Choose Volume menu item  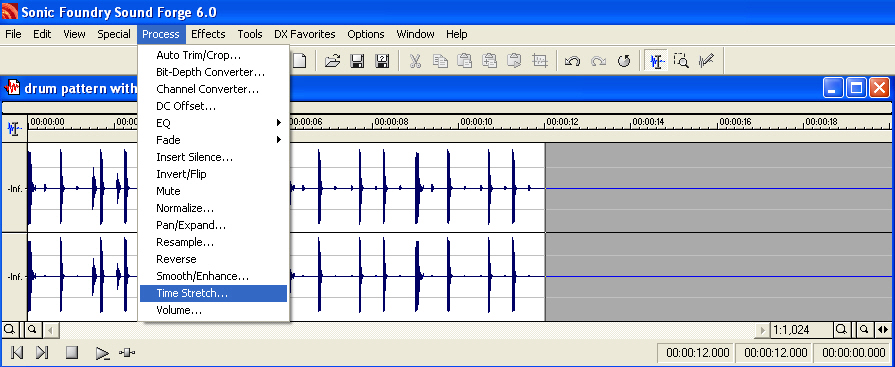coord(213,310)
